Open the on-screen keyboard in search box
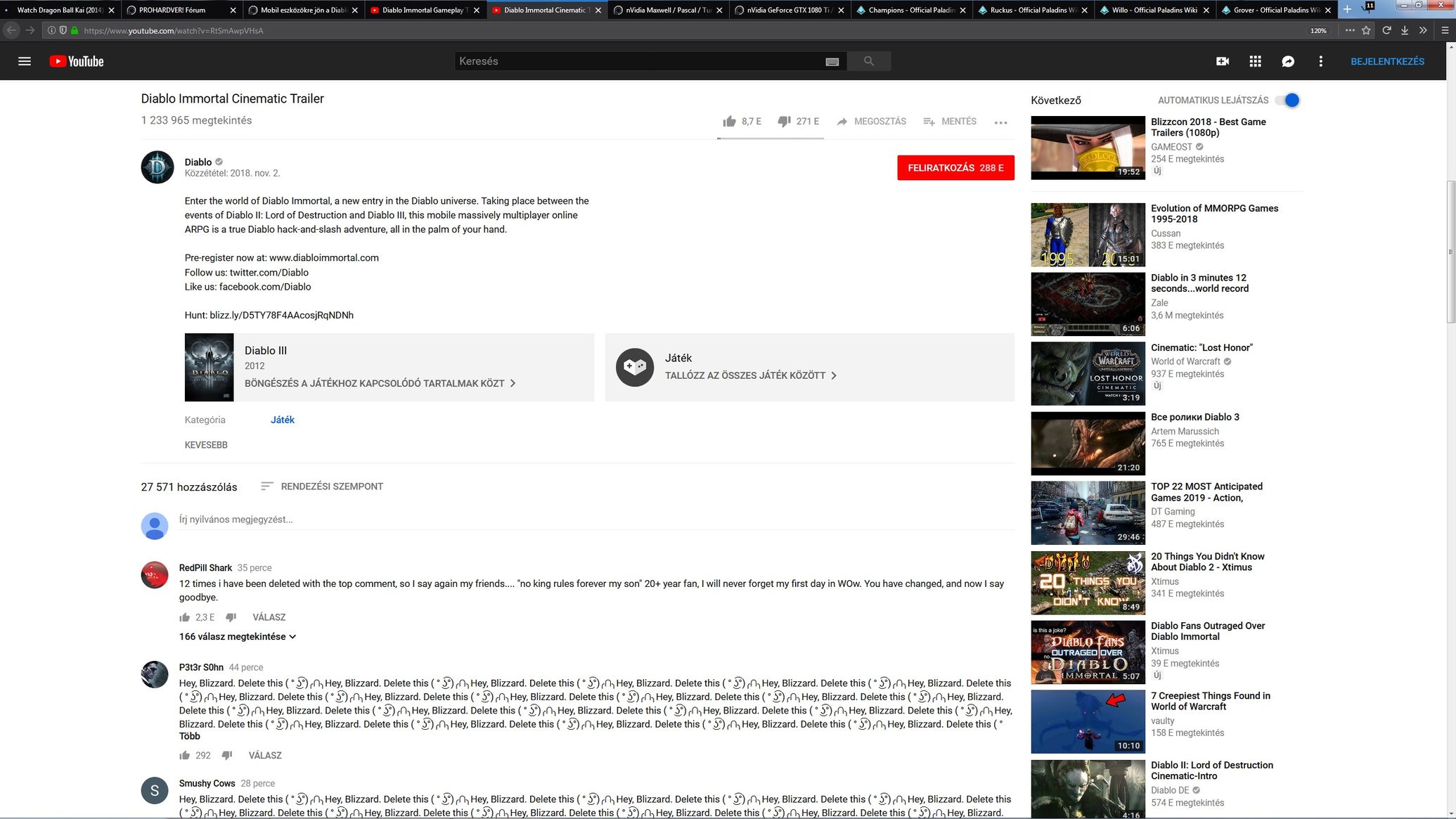 click(x=832, y=62)
